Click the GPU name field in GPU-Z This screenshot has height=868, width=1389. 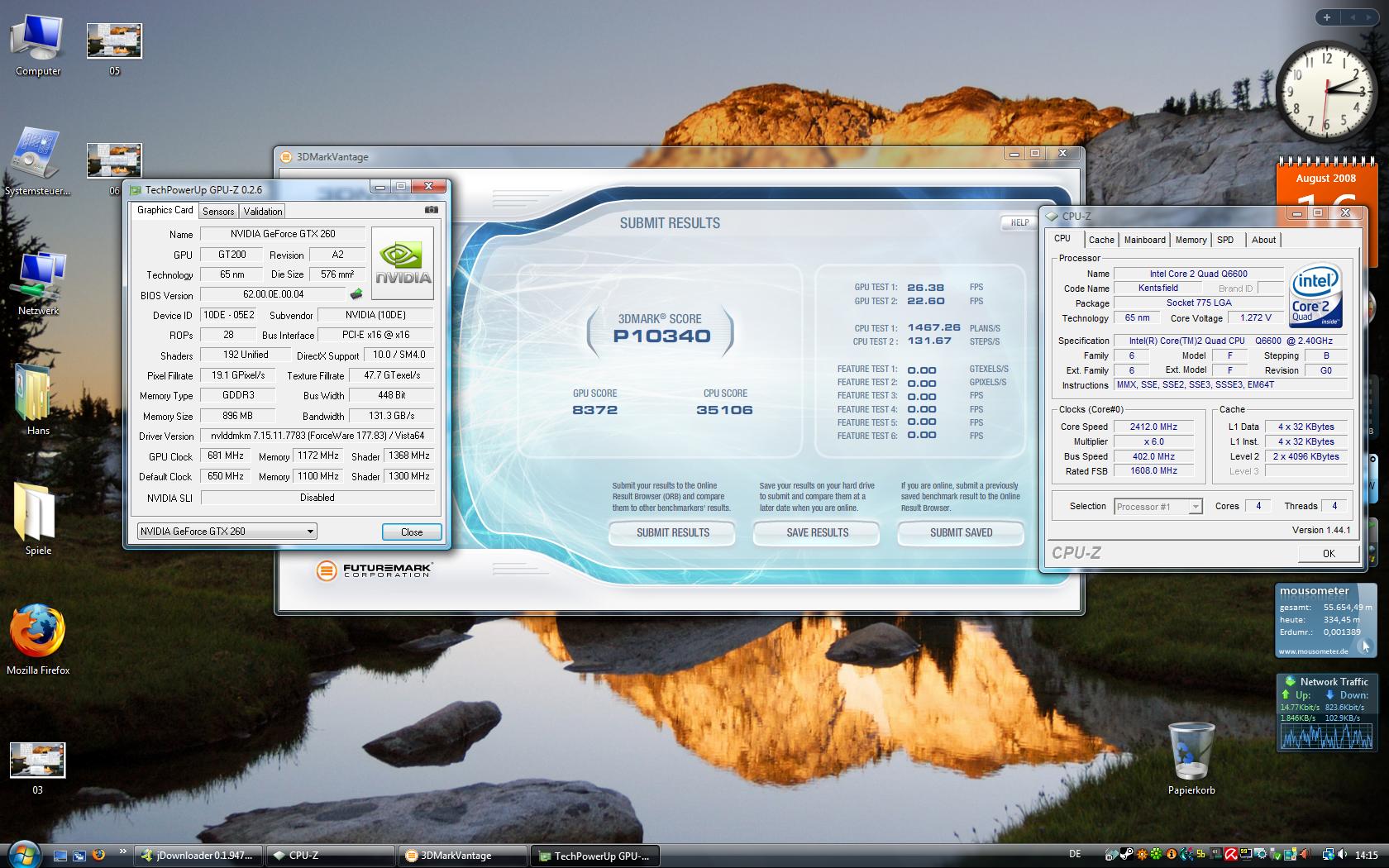click(x=283, y=234)
